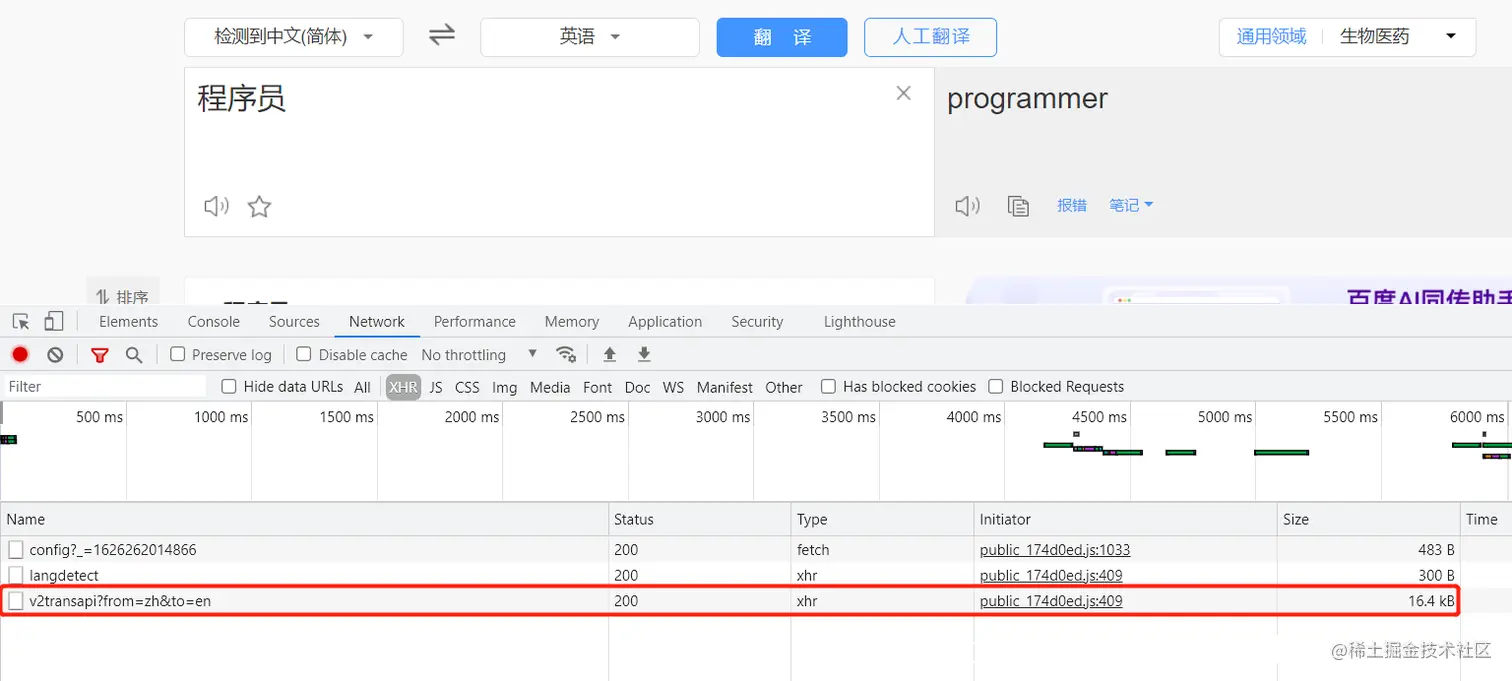Sort requests by Name column header

click(x=305, y=519)
